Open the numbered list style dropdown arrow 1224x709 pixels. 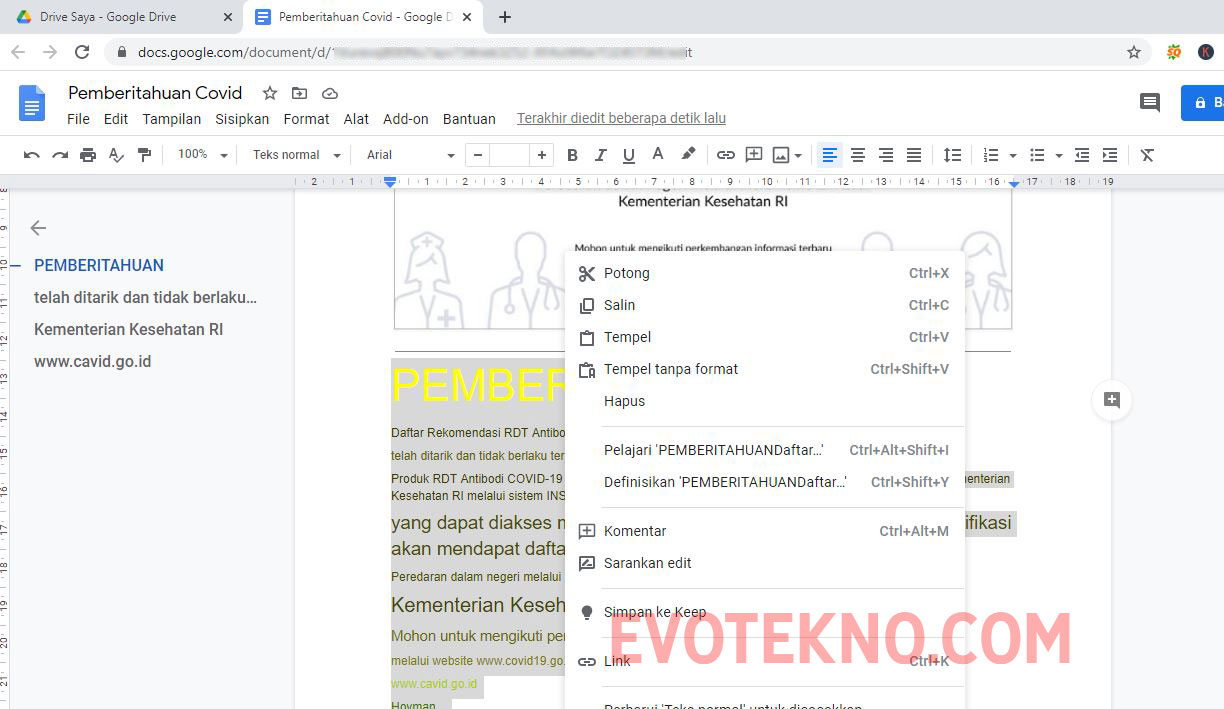(1013, 155)
